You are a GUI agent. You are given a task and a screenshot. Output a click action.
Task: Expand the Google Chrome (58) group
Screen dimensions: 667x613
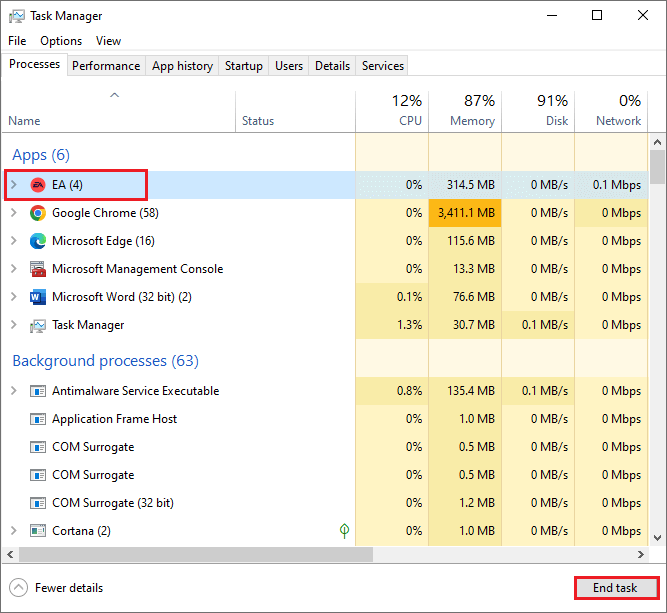(14, 213)
